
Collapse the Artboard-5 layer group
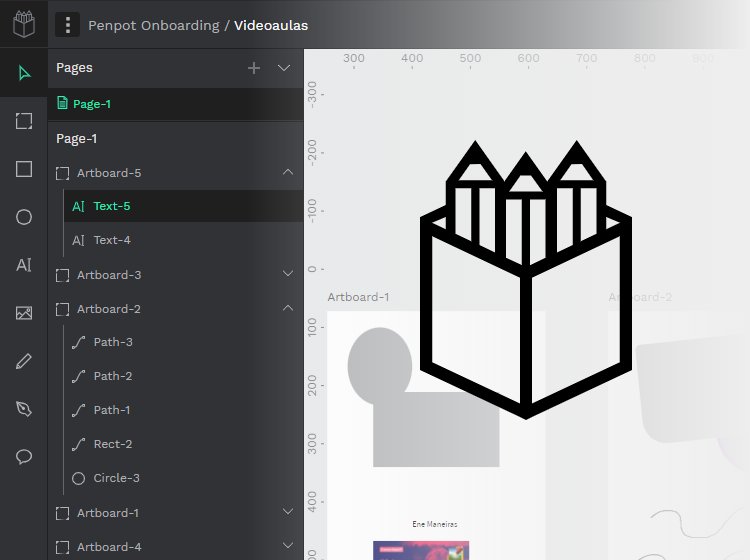[288, 173]
